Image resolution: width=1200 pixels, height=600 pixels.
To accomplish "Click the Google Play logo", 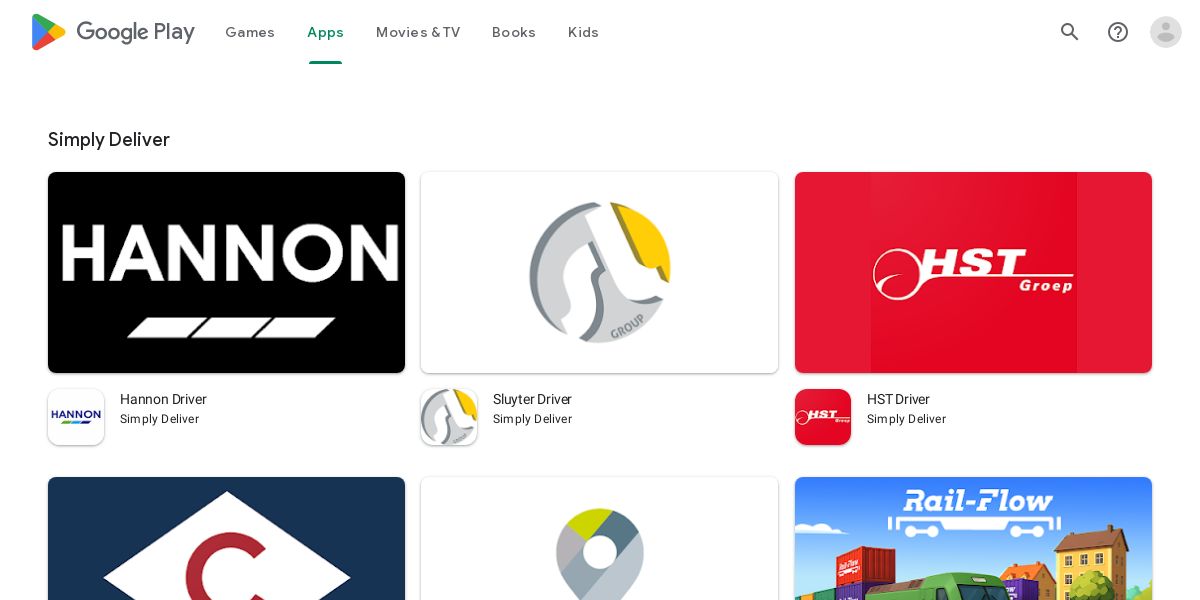I will (x=113, y=32).
